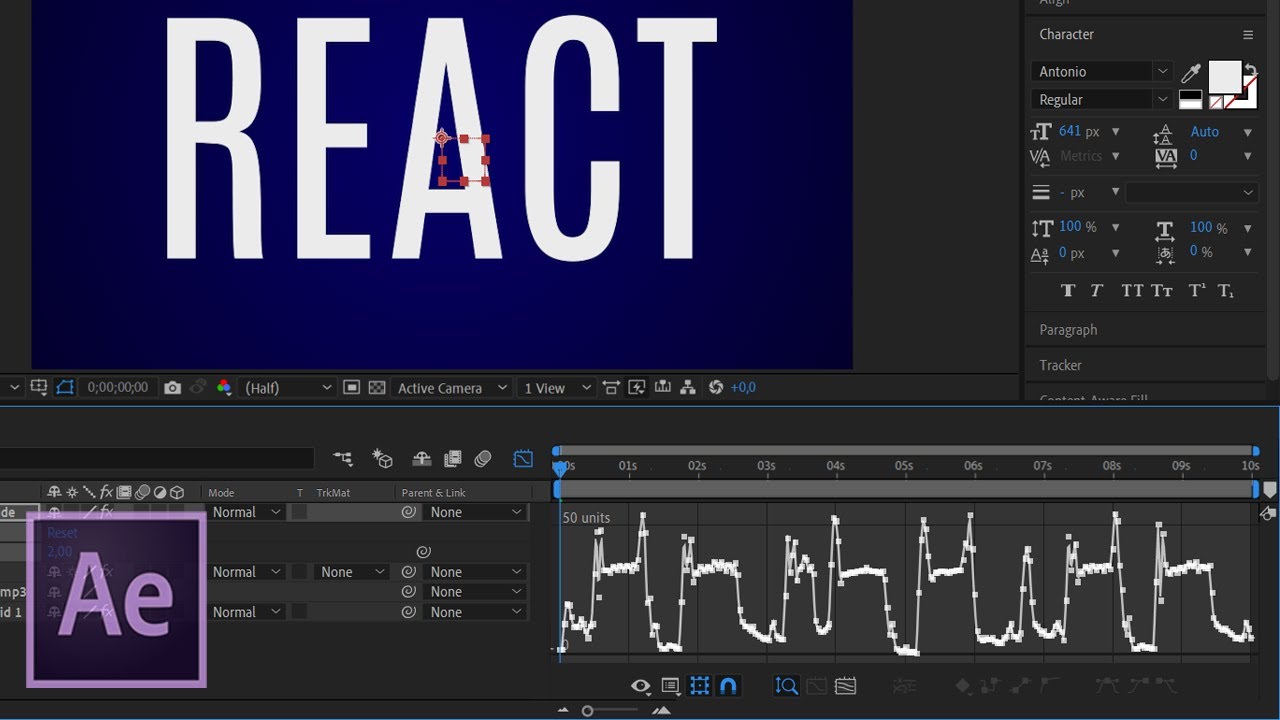The height and width of the screenshot is (720, 1280).
Task: Open the Auto leading dropdown arrow
Action: [1248, 132]
